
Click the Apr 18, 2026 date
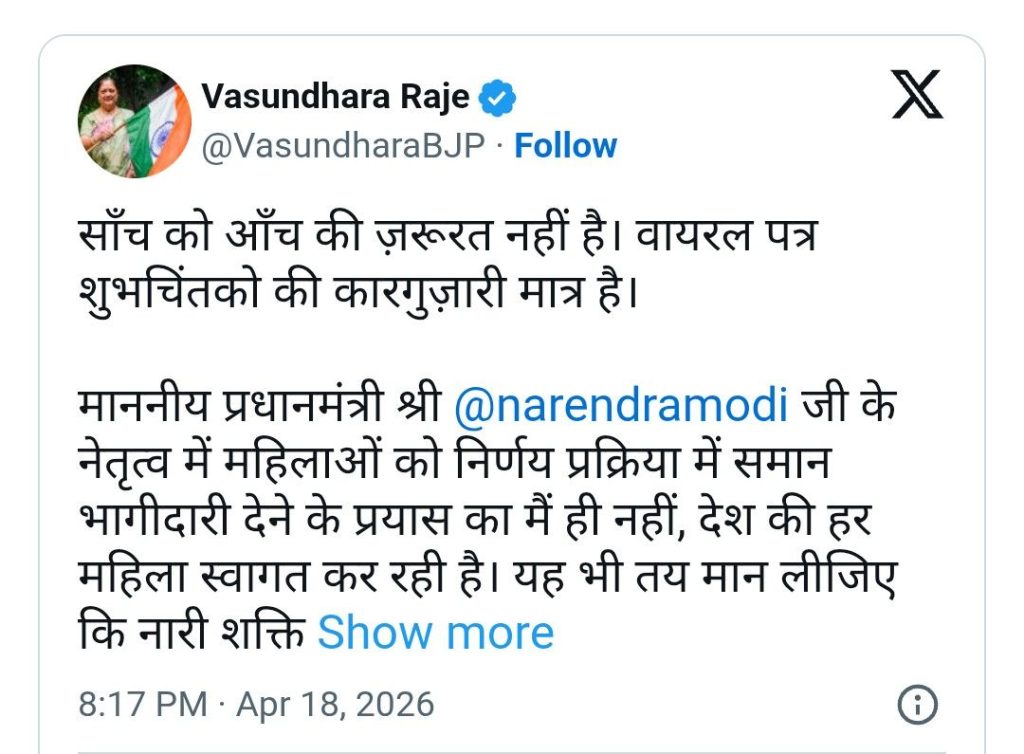click(x=335, y=704)
